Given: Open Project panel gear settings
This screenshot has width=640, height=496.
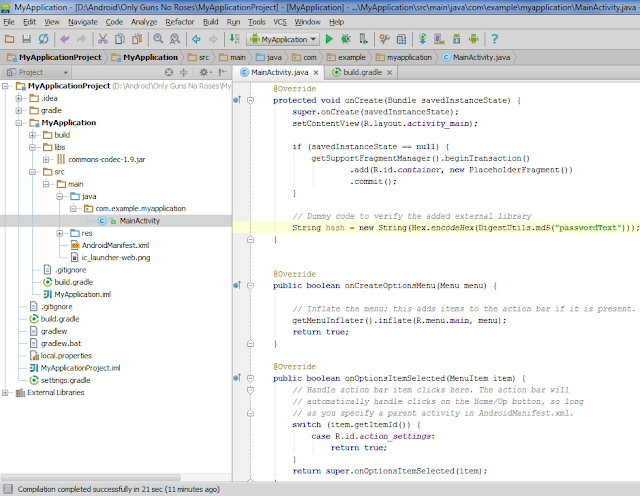Looking at the screenshot, I should coord(205,72).
